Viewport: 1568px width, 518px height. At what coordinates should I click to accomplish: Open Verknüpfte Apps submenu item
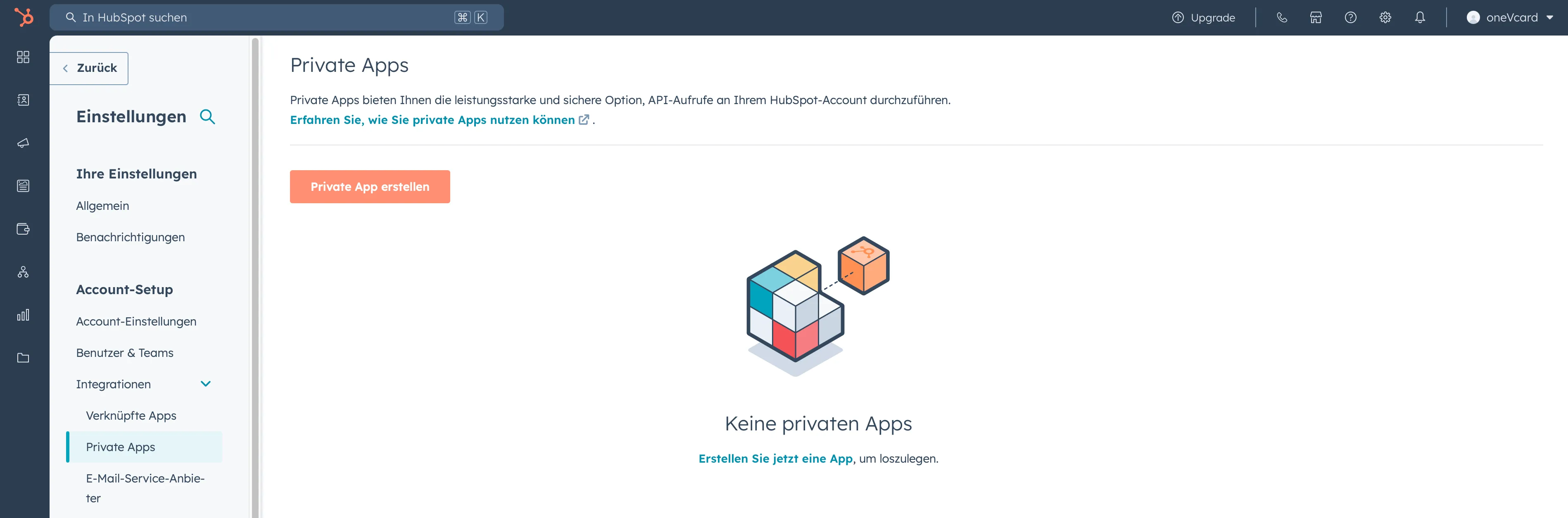tap(131, 416)
